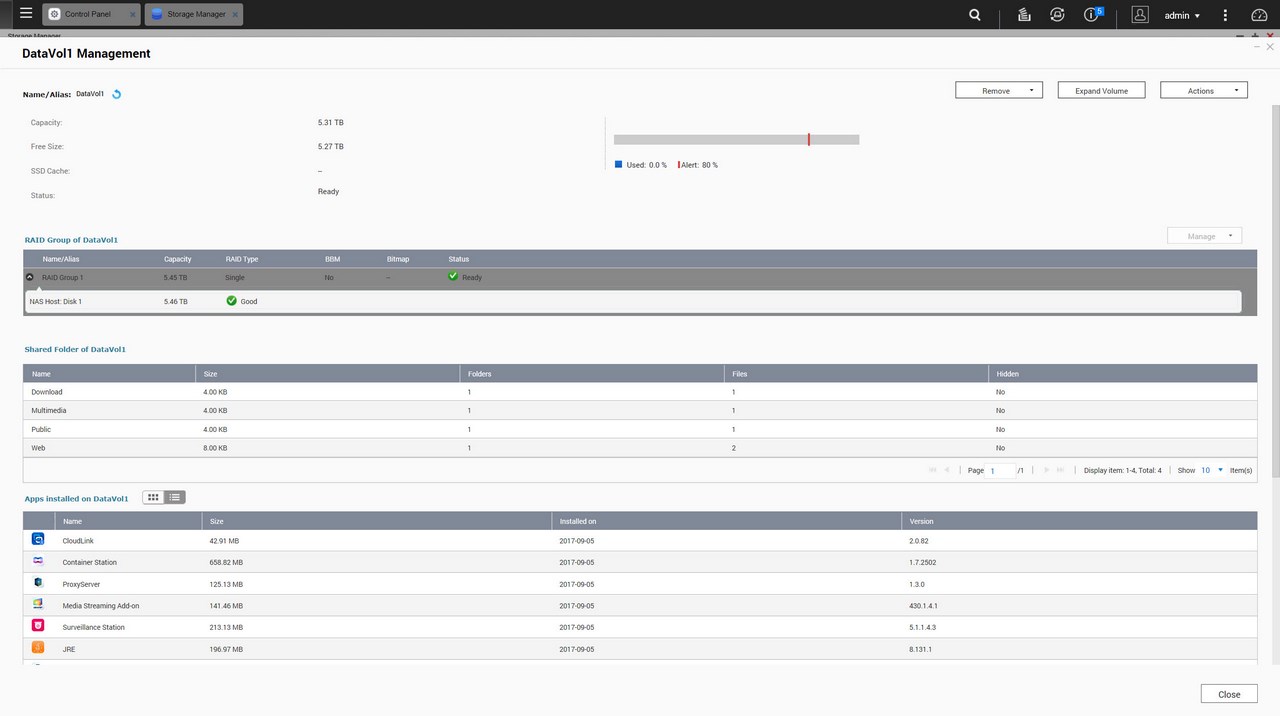Sort shared folders by Folders column
This screenshot has width=1280, height=716.
(592, 373)
